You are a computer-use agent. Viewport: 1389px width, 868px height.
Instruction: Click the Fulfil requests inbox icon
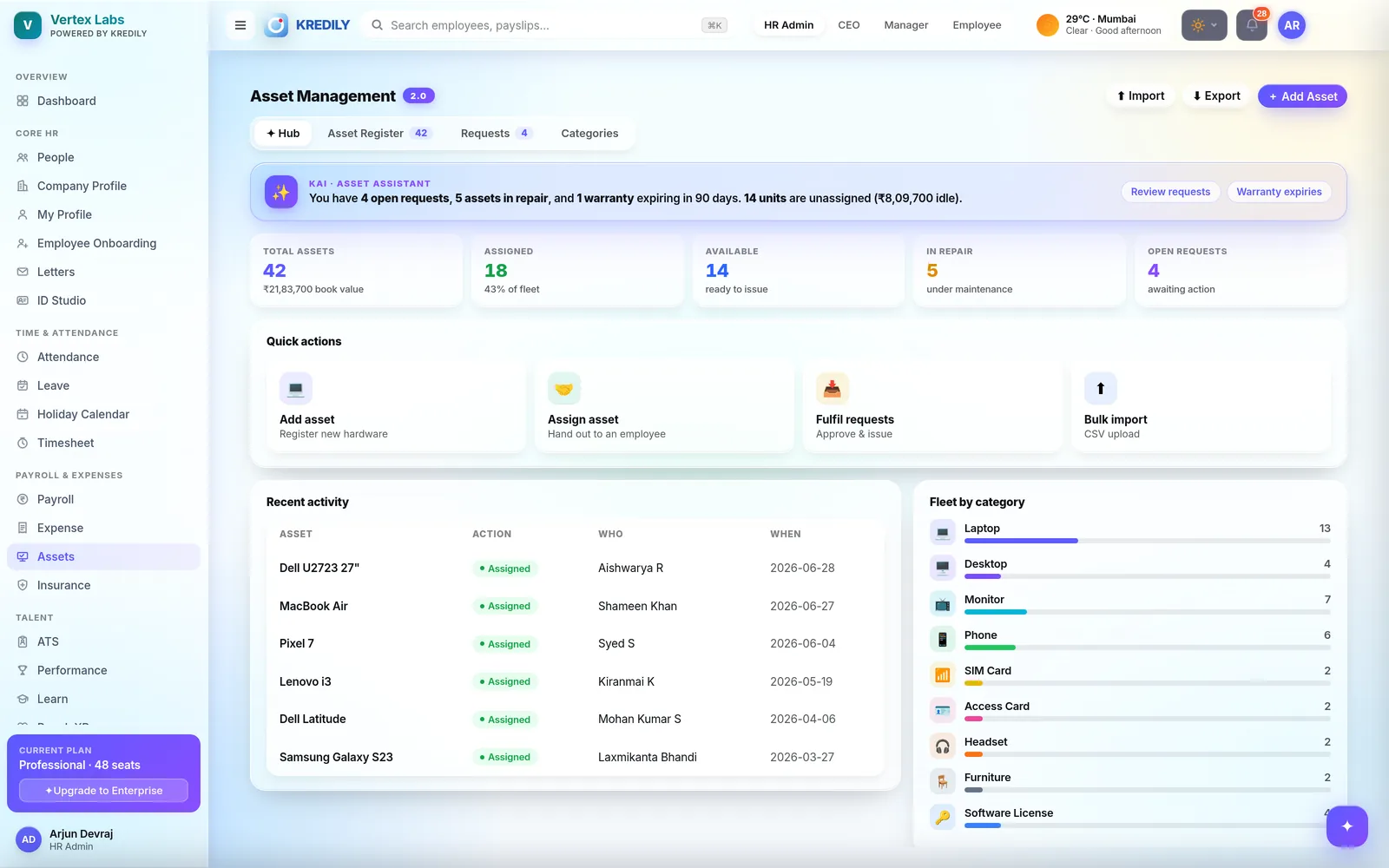(832, 388)
